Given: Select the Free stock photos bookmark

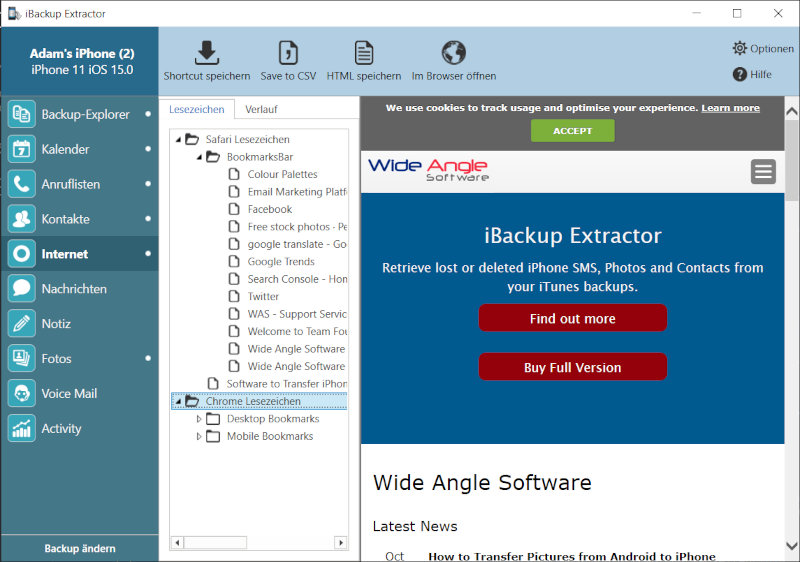Looking at the screenshot, I should pyautogui.click(x=297, y=226).
